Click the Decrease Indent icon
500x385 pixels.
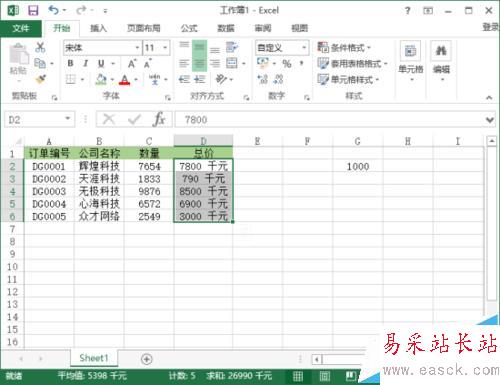[184, 79]
